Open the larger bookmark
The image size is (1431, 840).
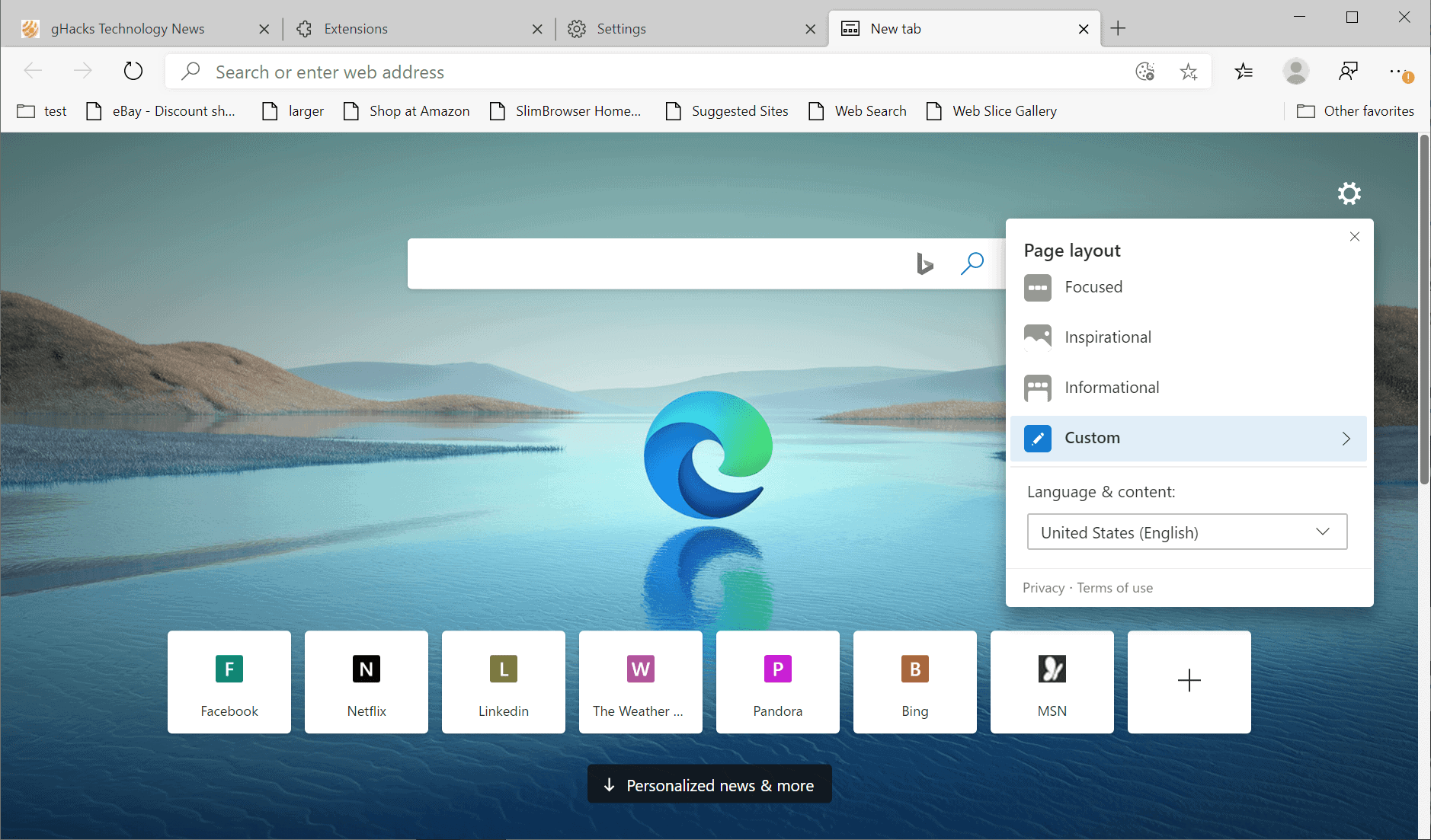pos(293,111)
